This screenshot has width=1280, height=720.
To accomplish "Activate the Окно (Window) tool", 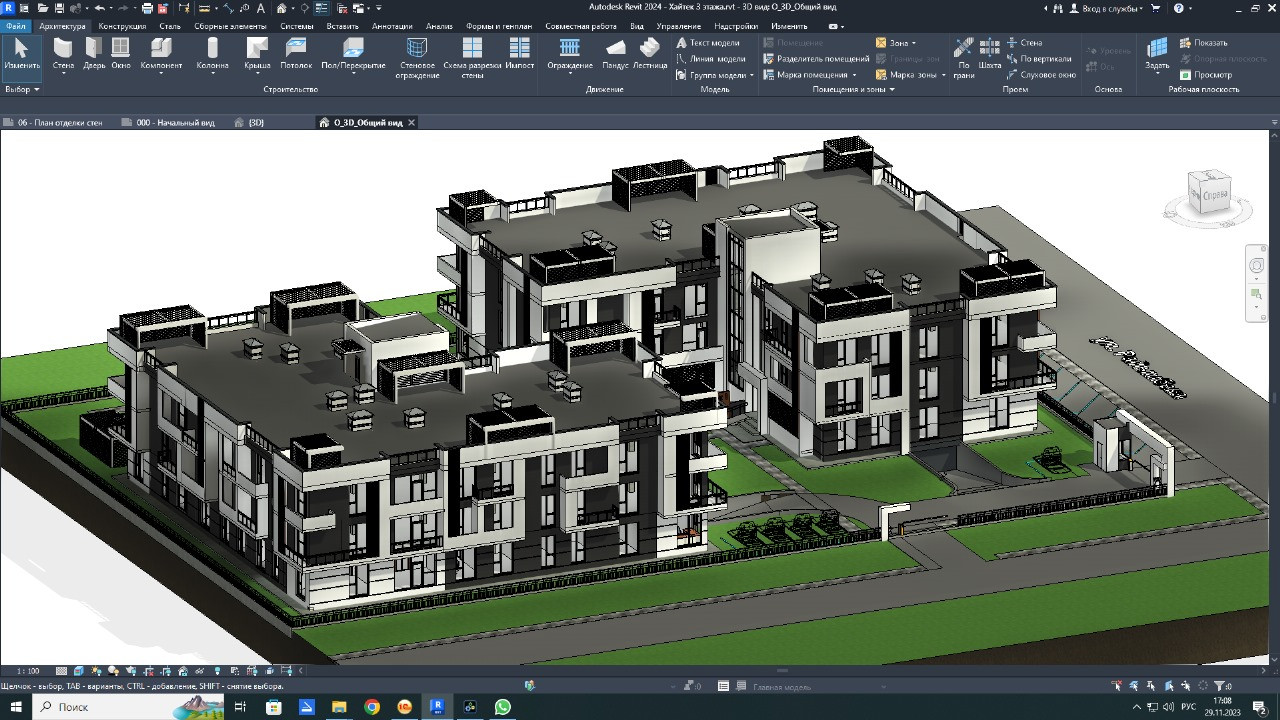I will click(x=121, y=55).
